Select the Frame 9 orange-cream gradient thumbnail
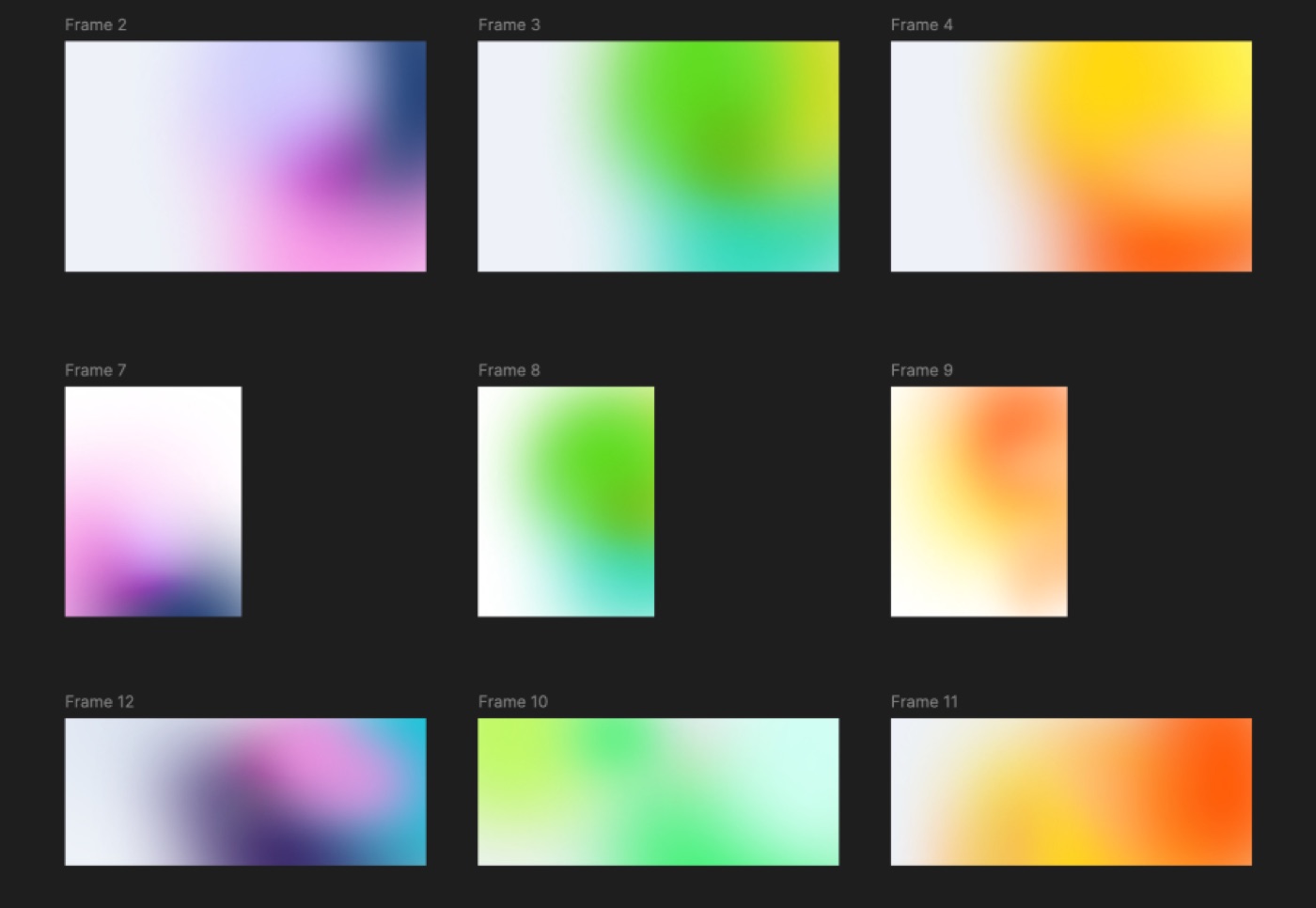This screenshot has width=1316, height=908. pyautogui.click(x=979, y=501)
